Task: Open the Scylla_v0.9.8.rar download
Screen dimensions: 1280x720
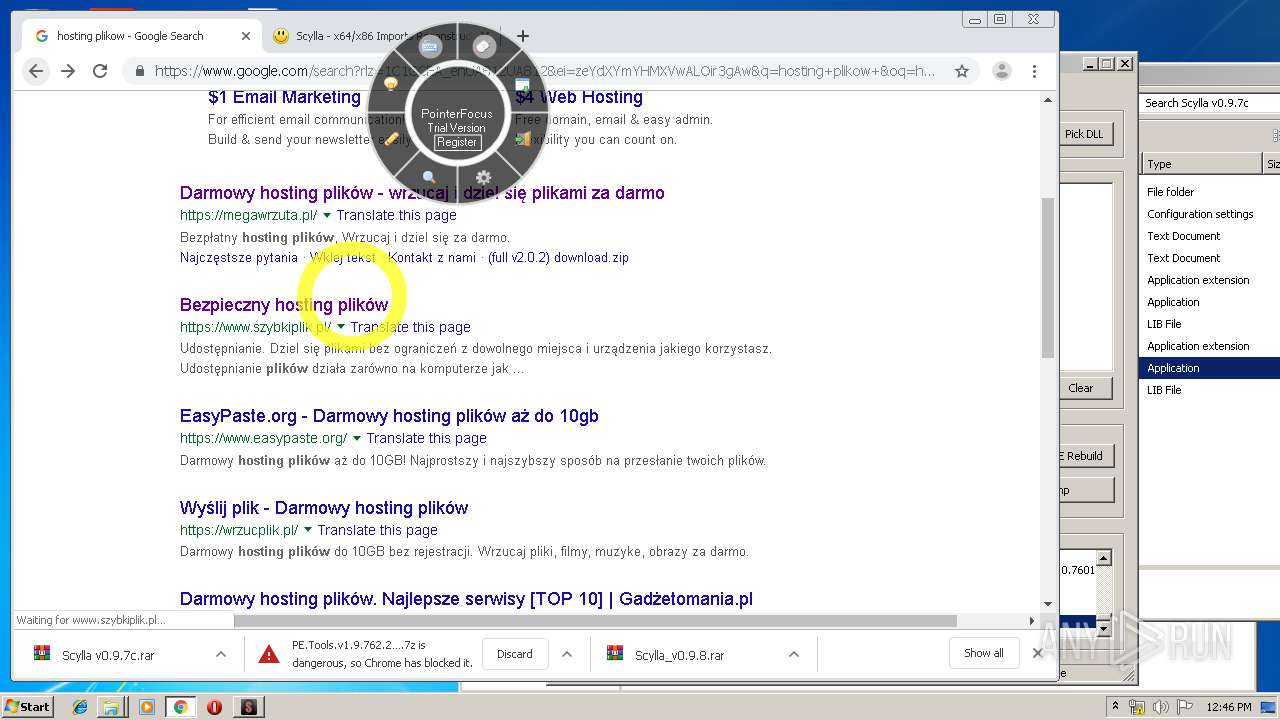Action: [680, 655]
